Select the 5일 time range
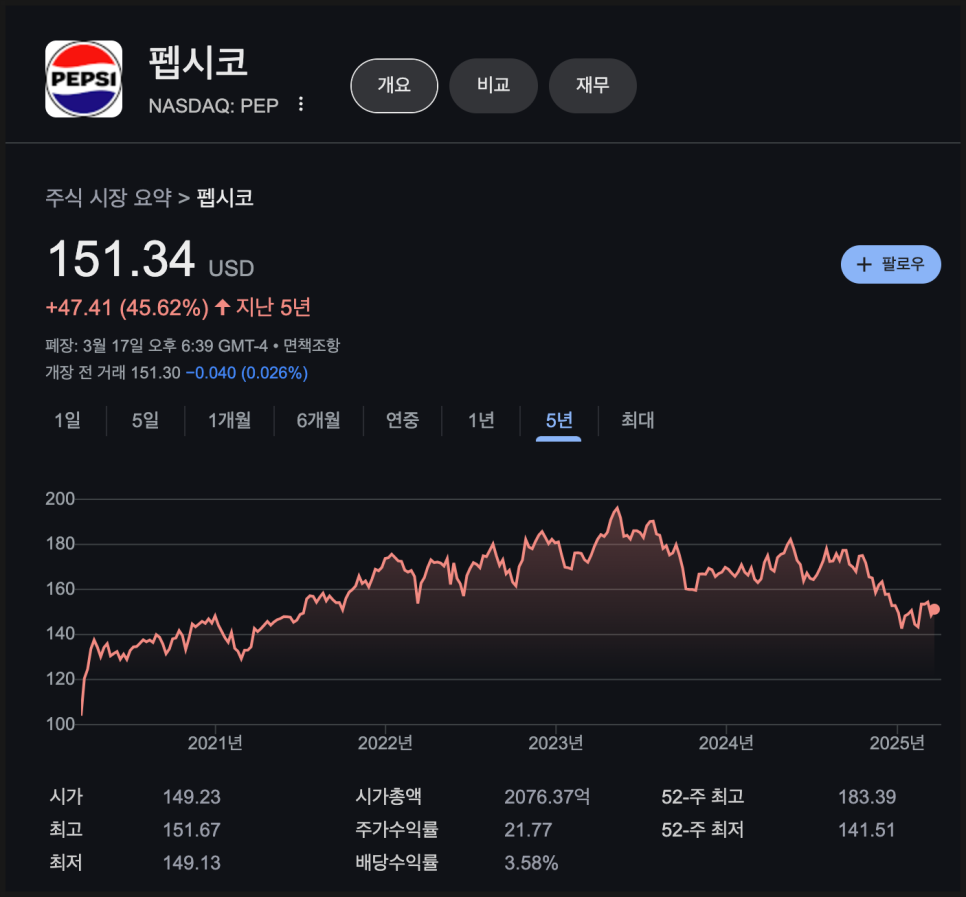This screenshot has height=897, width=966. click(x=145, y=420)
